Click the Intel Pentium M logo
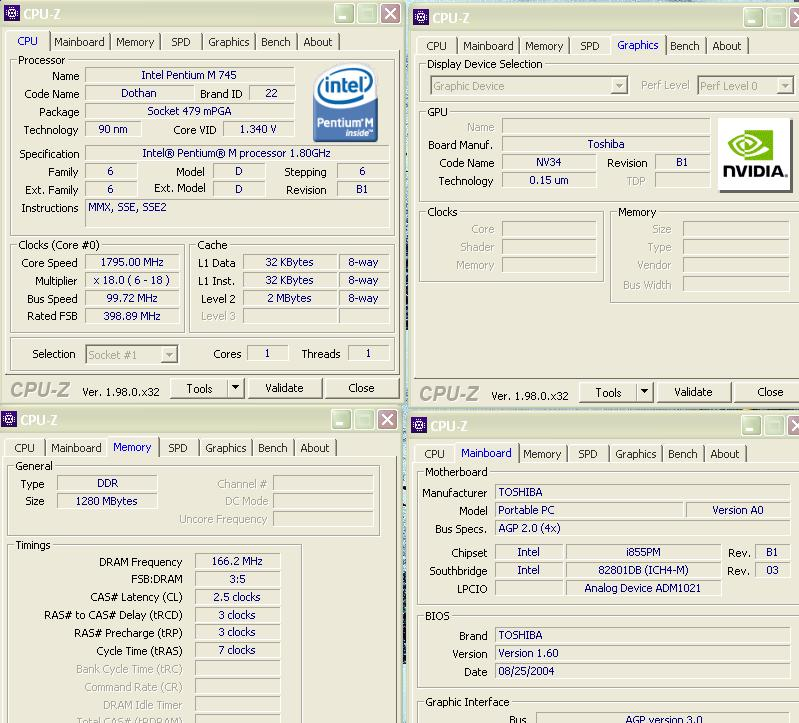 345,102
